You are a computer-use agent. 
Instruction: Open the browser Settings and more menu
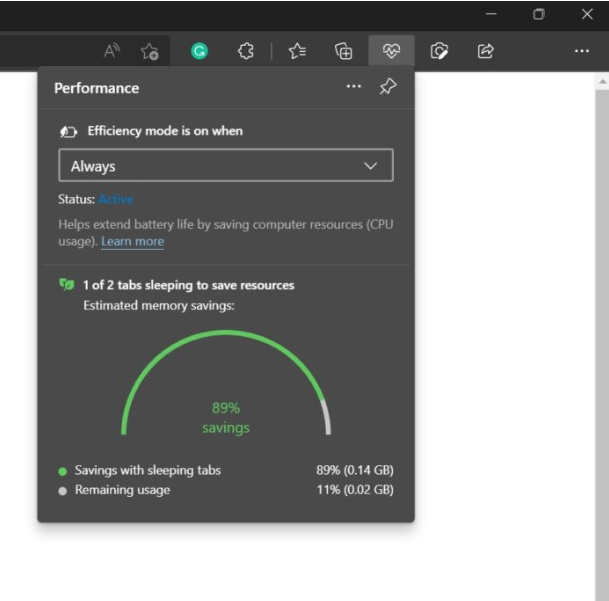coord(581,51)
